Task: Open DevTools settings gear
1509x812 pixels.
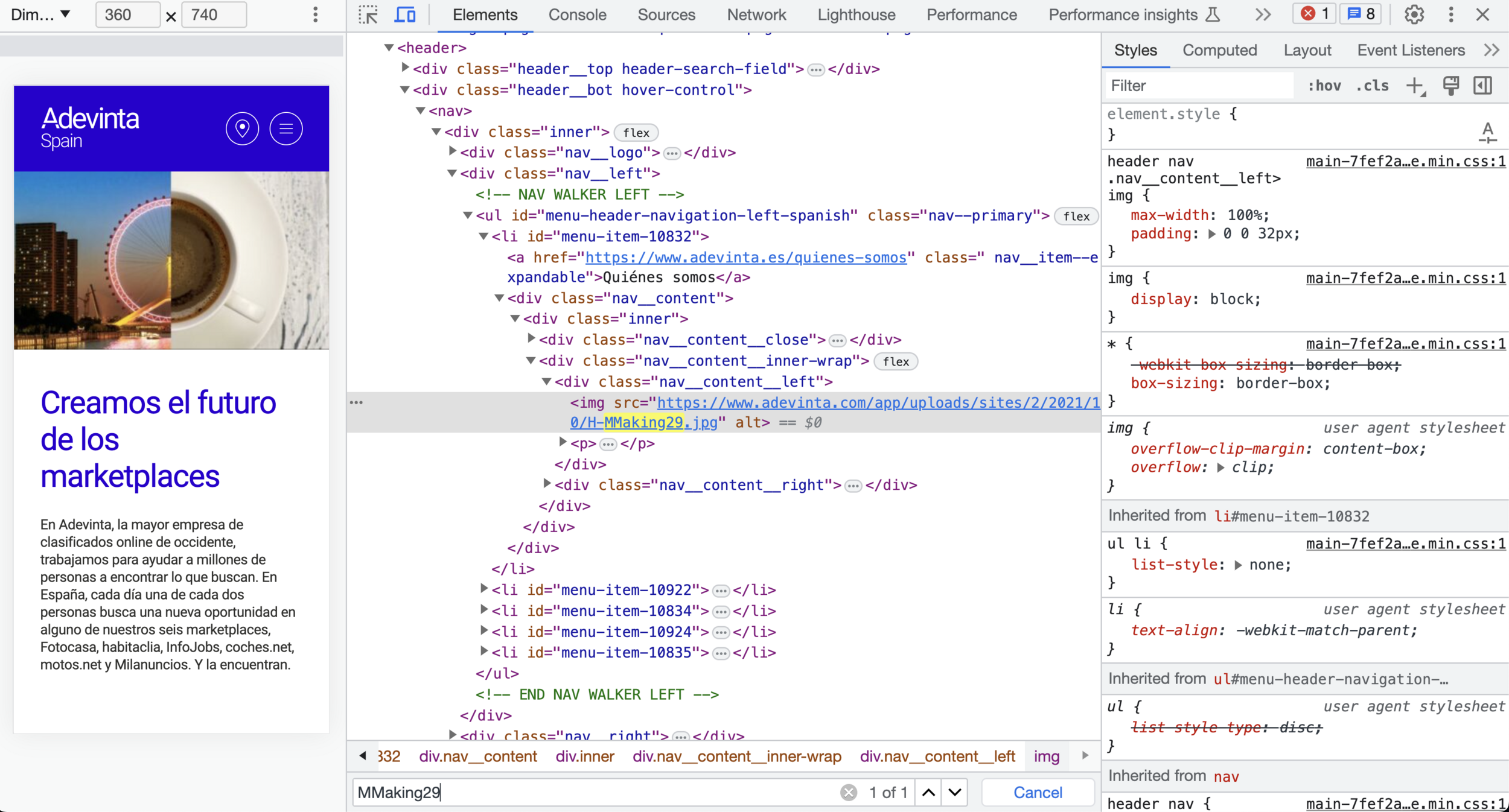Action: (x=1414, y=14)
